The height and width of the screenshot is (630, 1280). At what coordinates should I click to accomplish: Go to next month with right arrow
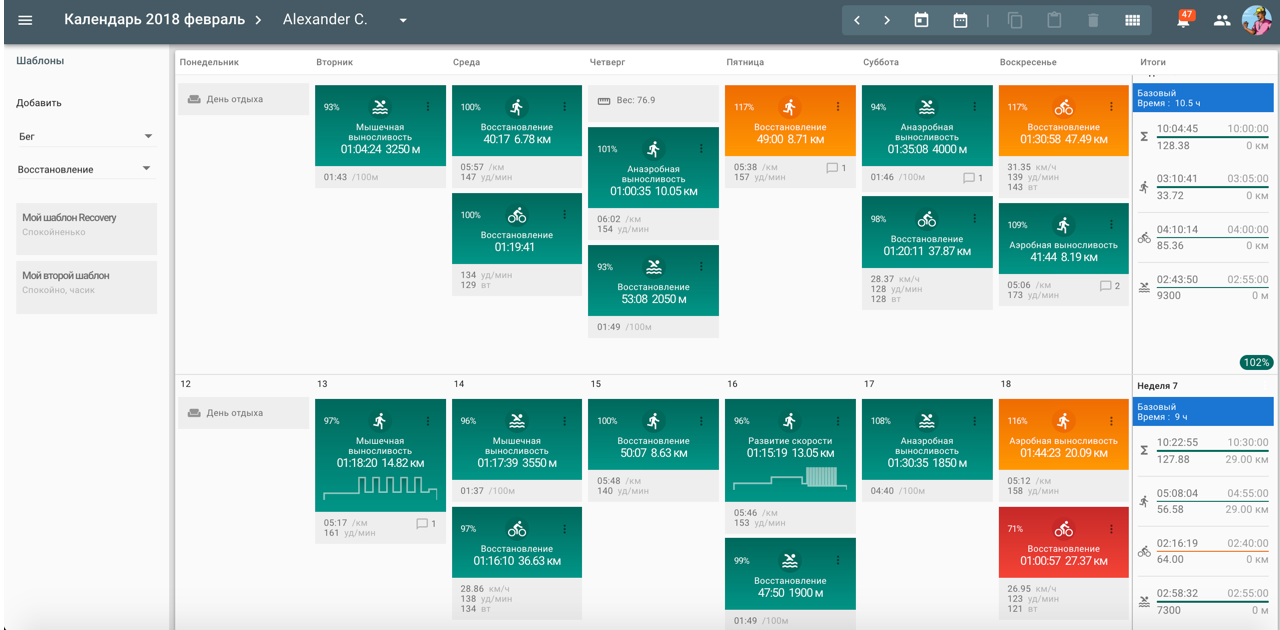[x=887, y=20]
